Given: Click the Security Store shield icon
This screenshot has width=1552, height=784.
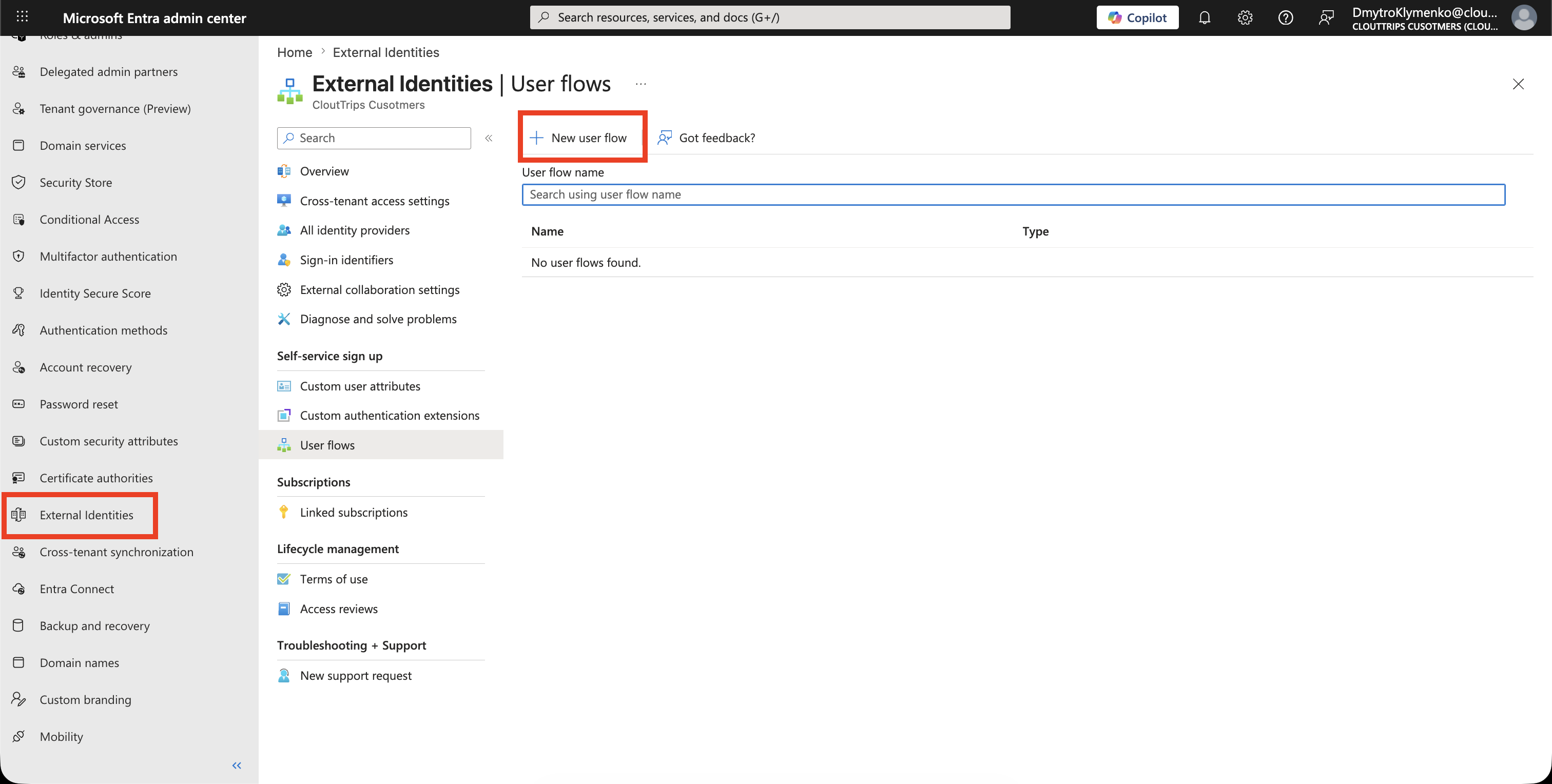Looking at the screenshot, I should 18,183.
